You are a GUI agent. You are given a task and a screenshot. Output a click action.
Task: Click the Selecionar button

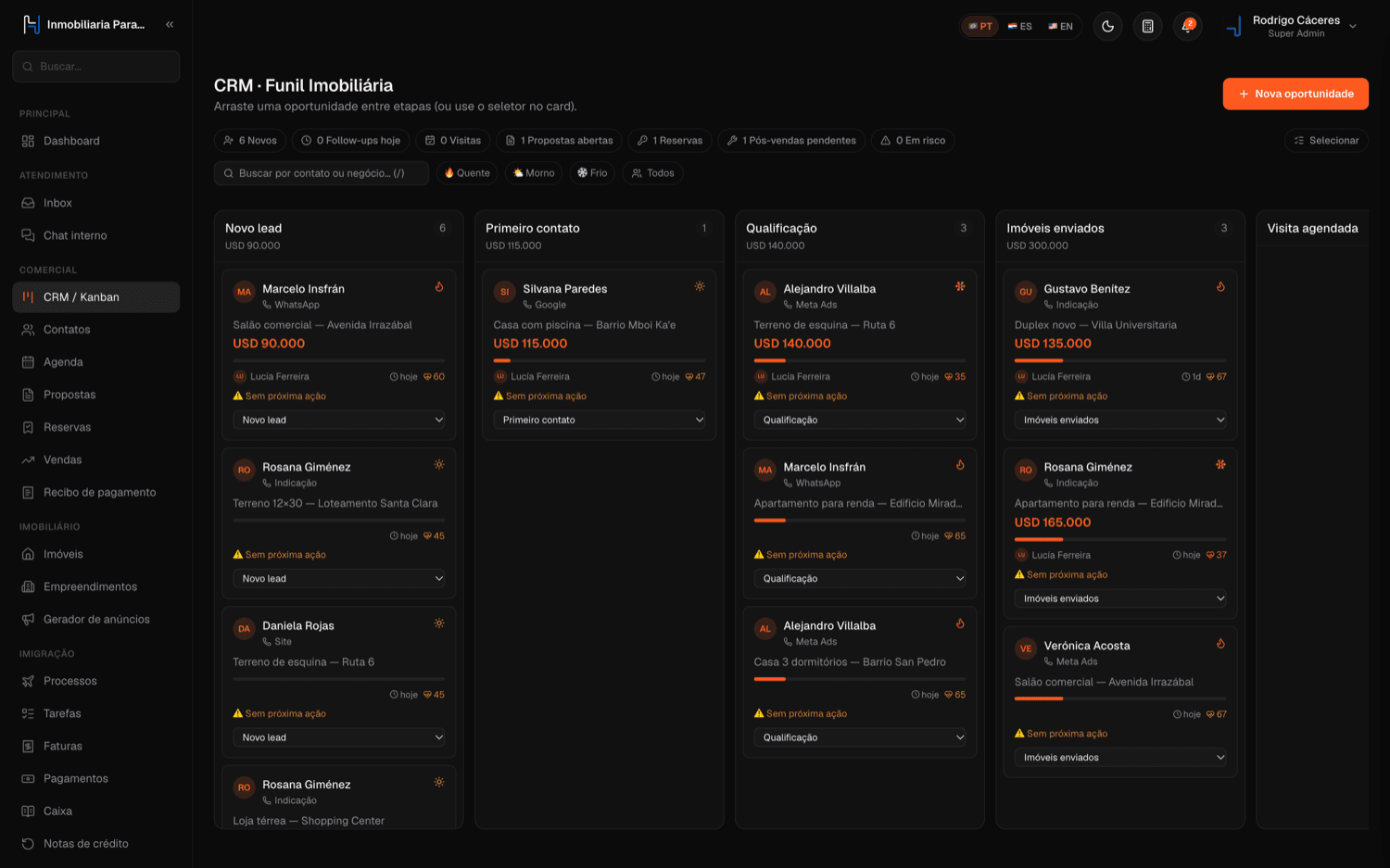pyautogui.click(x=1326, y=141)
